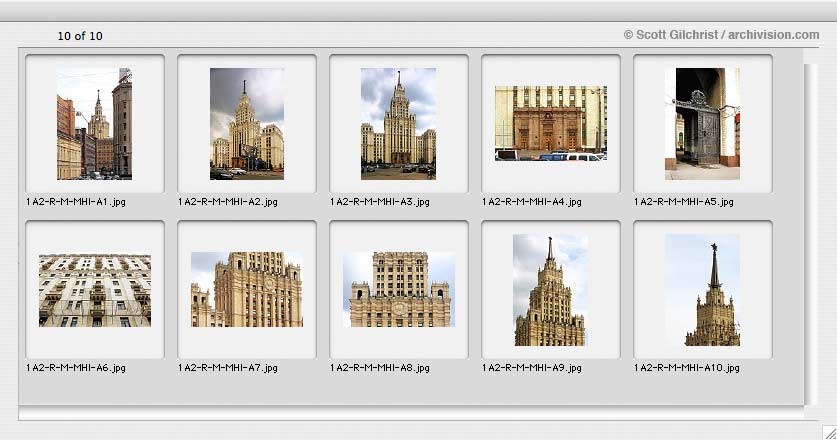Click filename text 1A2-R-M-MHI-A10.jpg
This screenshot has width=837, height=440.
[x=687, y=368]
